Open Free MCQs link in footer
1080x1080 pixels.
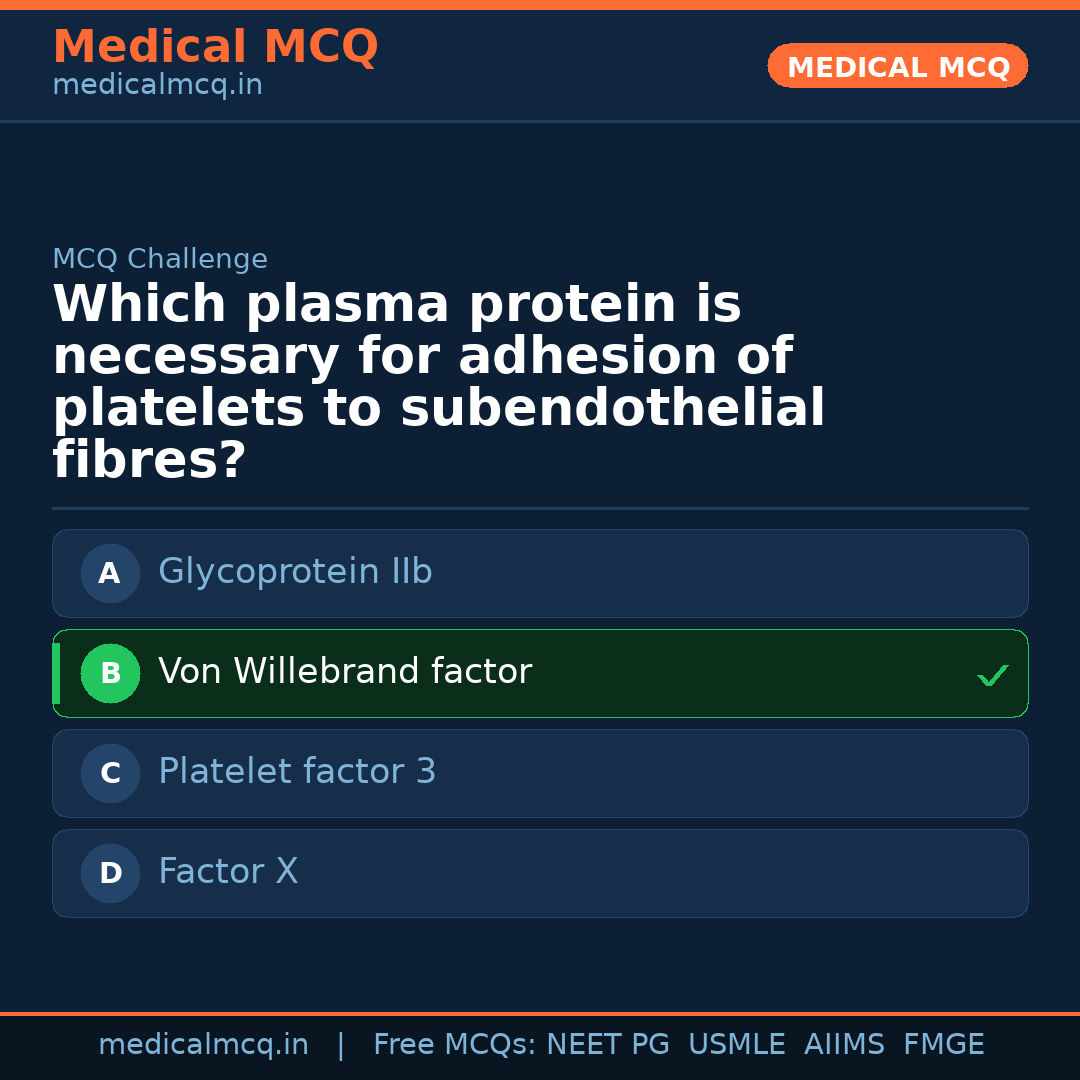453,1043
